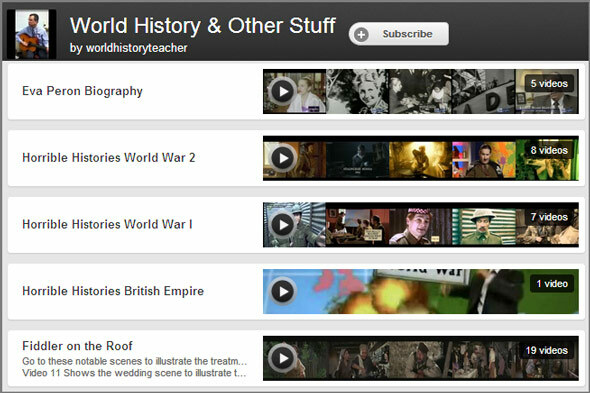Viewport: 590px width, 393px height.
Task: Play the Eva Peron Biography playlist
Action: point(283,91)
